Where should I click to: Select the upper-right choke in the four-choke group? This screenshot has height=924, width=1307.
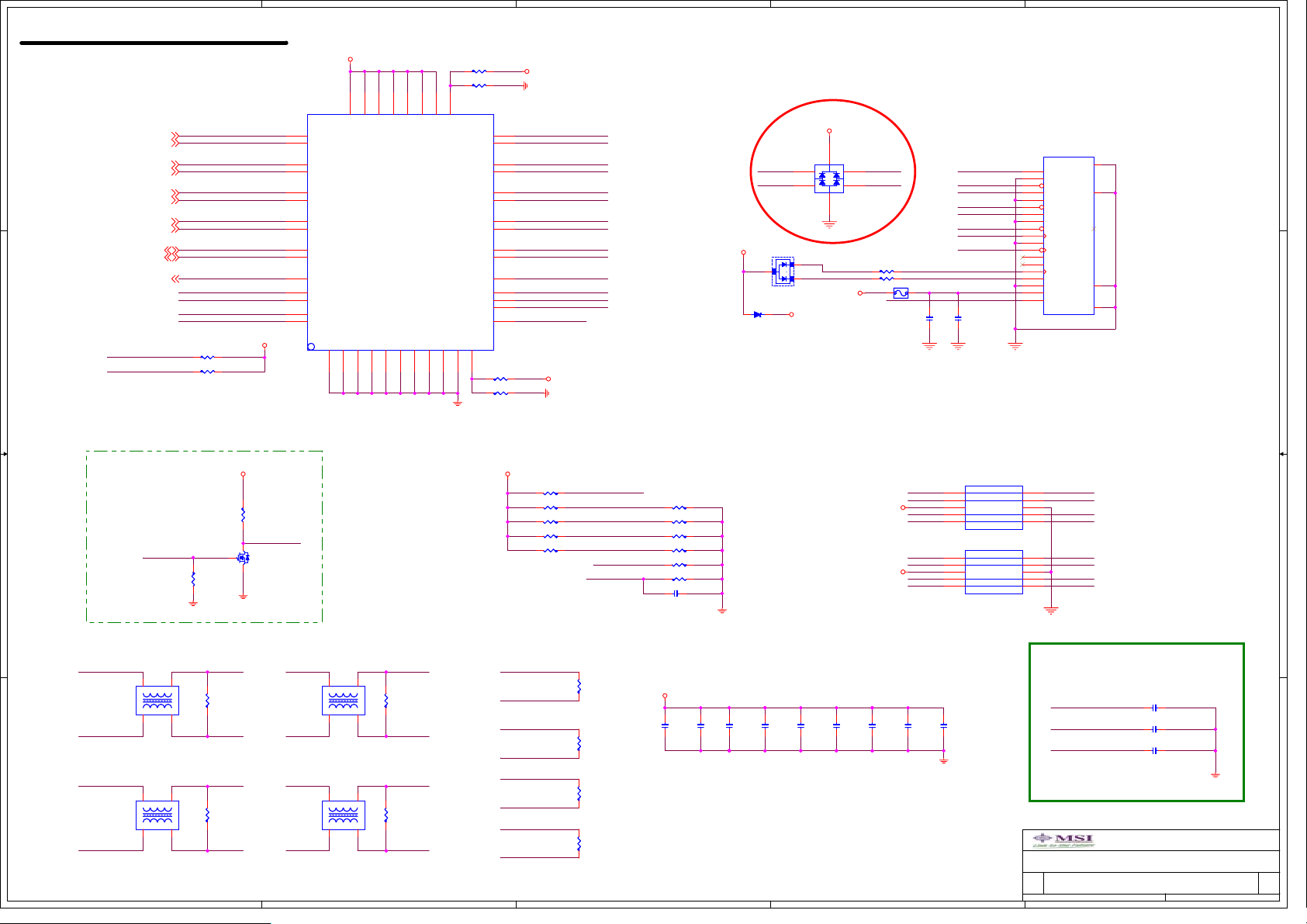click(x=344, y=701)
